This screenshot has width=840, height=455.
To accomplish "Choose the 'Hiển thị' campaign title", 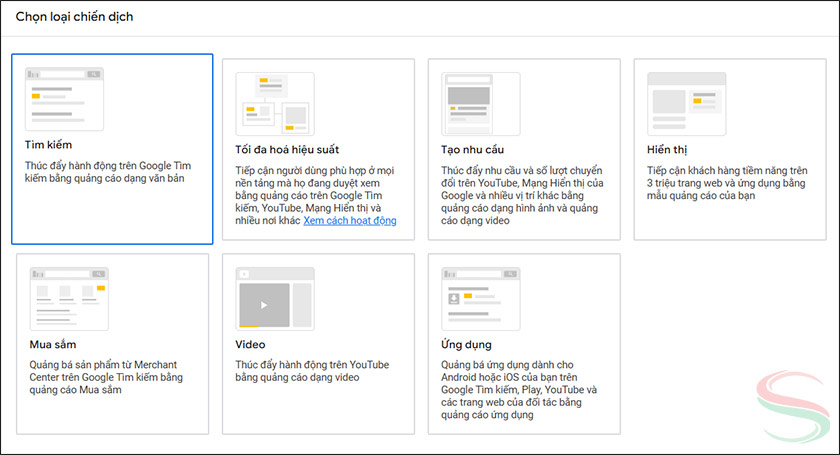I will coord(667,150).
